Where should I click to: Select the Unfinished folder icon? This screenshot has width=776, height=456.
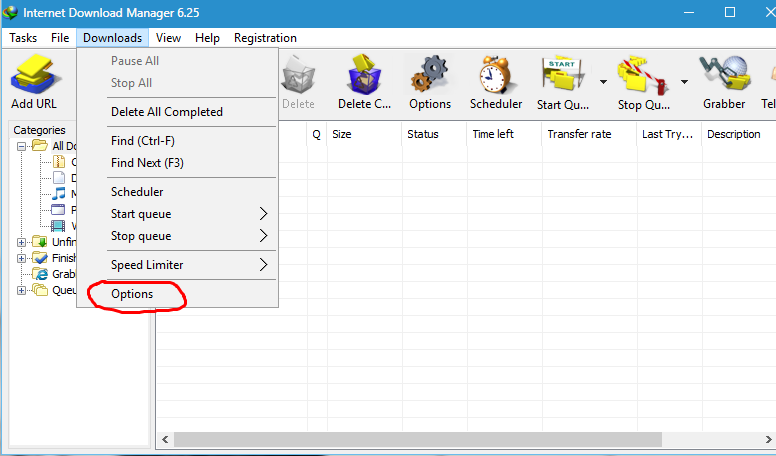[x=40, y=242]
